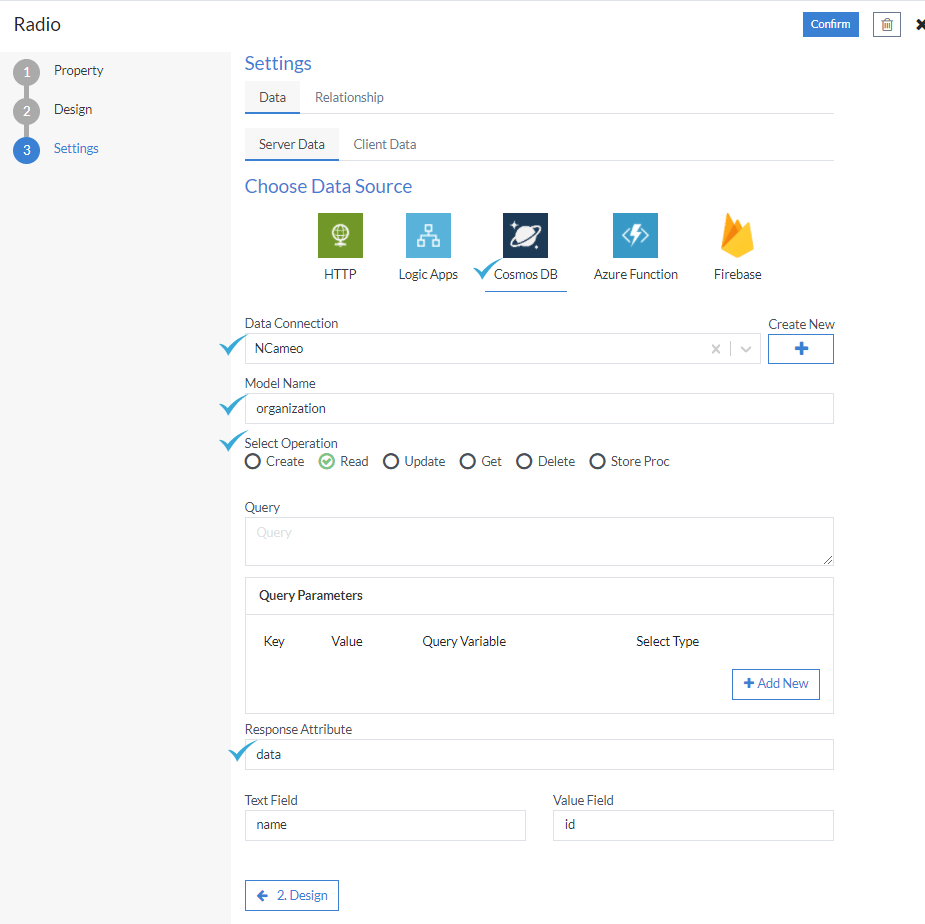Clear the NCameo data connection selection
The image size is (925, 924).
click(716, 348)
